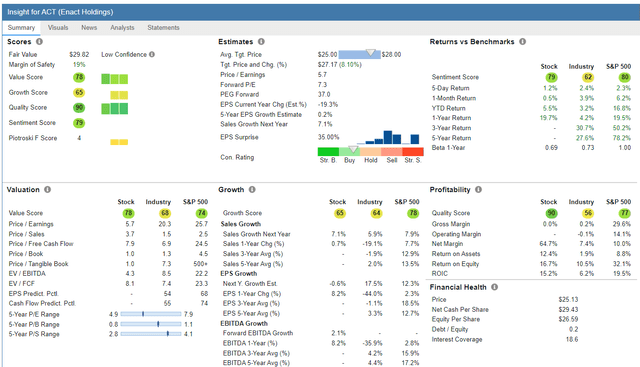This screenshot has height=367, width=640.
Task: Click info icon beside Financial Health
Action: coord(494,287)
